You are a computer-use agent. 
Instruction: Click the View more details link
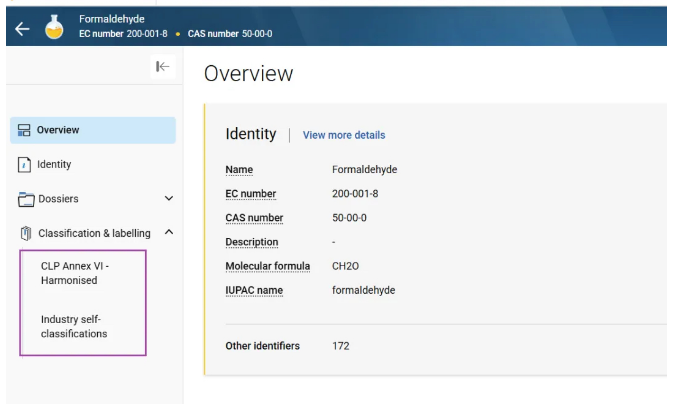click(x=343, y=135)
